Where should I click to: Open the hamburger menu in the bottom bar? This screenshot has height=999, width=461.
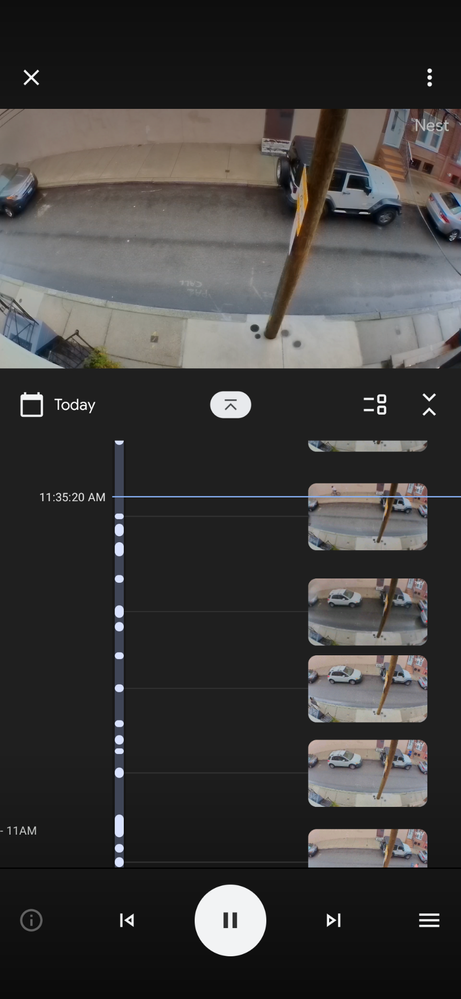429,920
